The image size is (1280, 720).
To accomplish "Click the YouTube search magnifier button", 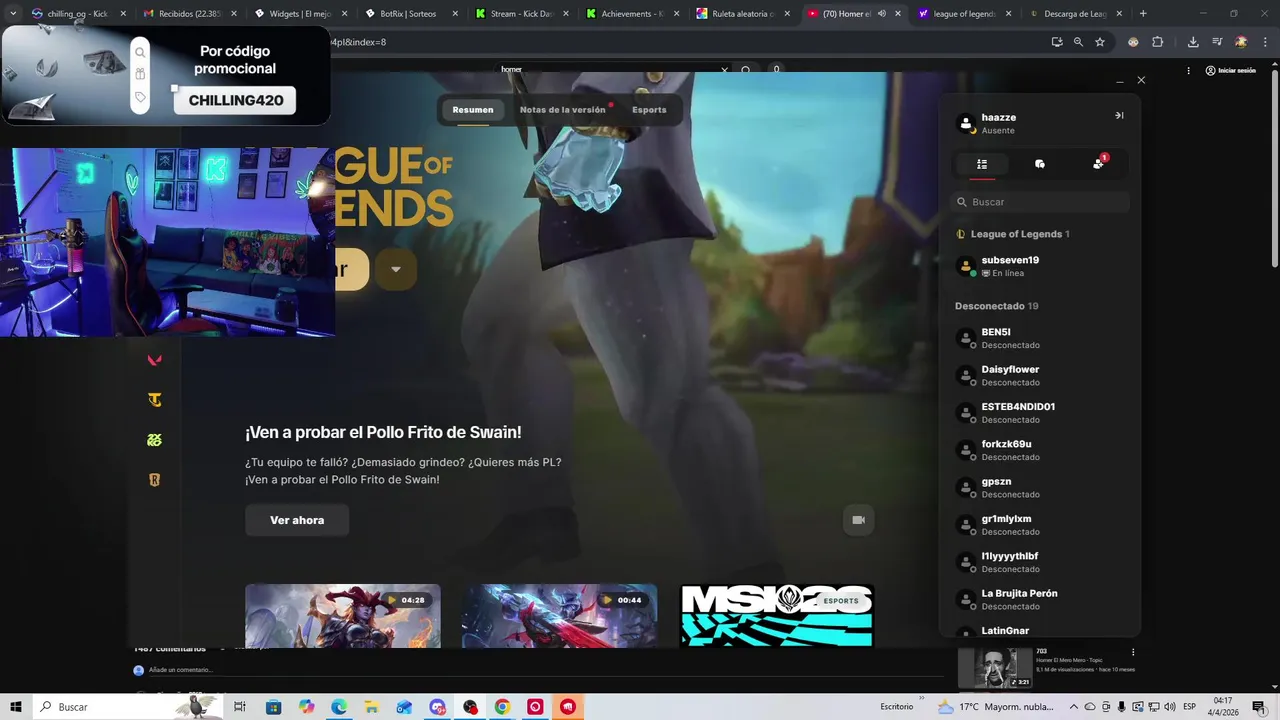I will [746, 70].
